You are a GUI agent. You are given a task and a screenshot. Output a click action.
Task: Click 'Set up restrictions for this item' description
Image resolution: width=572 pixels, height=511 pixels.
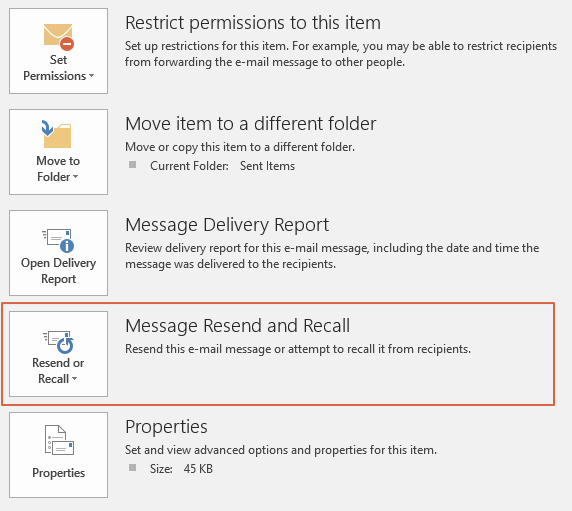pyautogui.click(x=341, y=54)
